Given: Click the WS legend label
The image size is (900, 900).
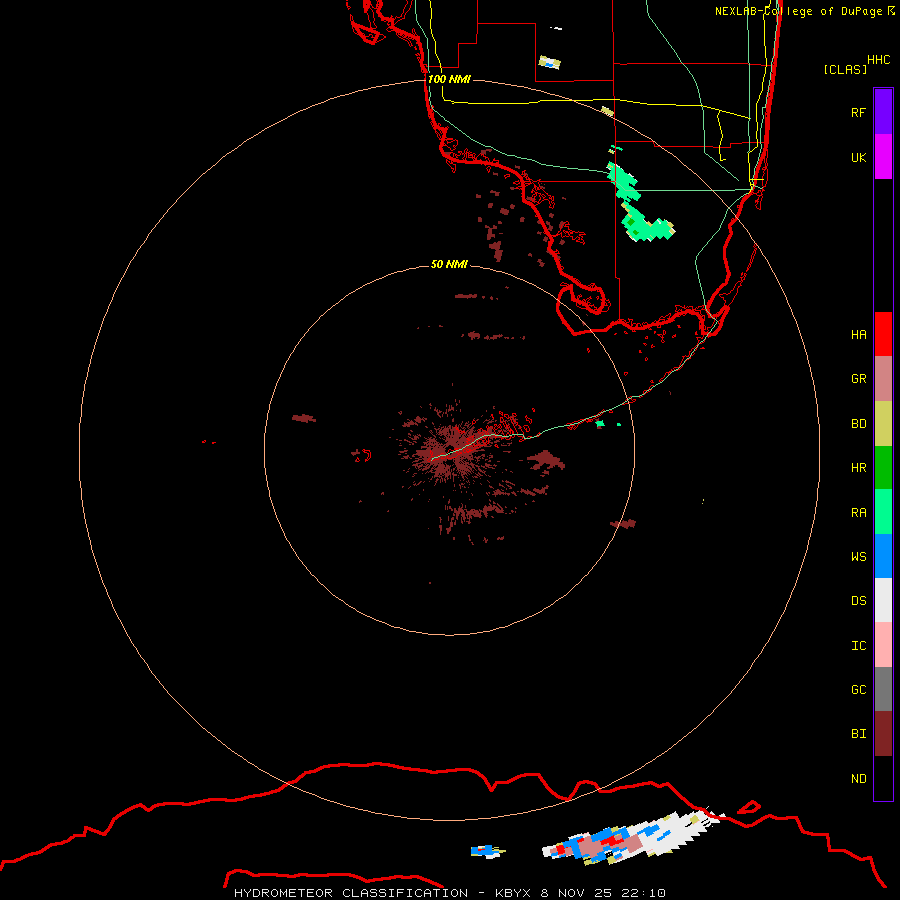Looking at the screenshot, I should [858, 557].
